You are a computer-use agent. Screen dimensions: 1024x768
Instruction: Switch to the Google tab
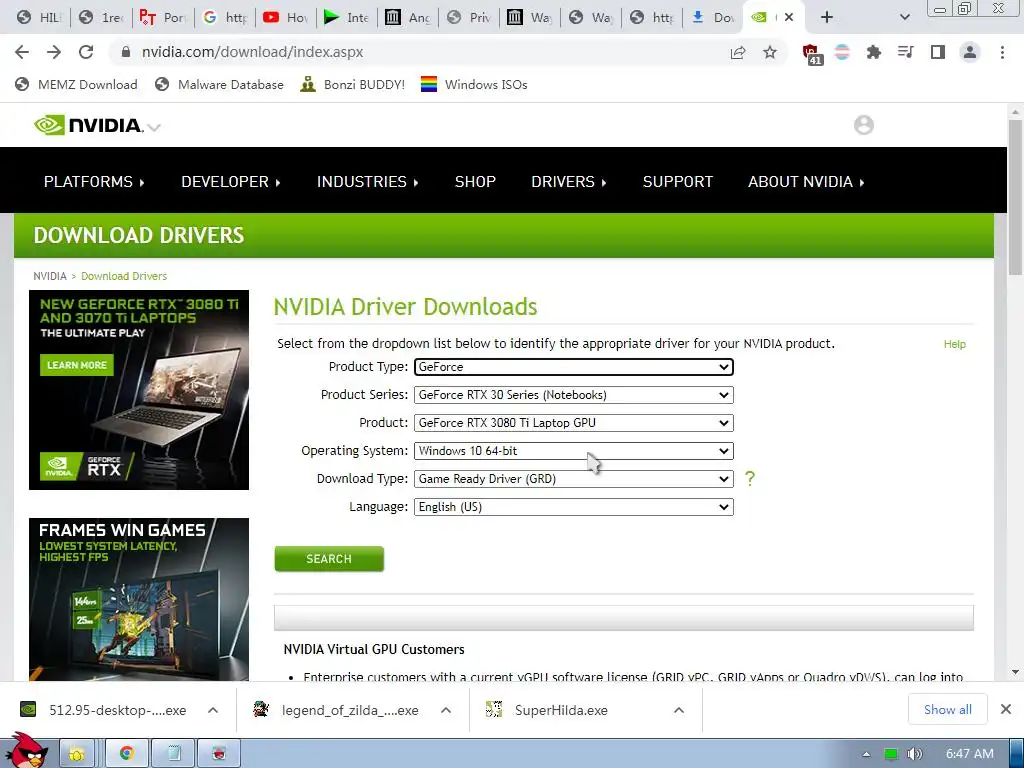click(x=225, y=17)
